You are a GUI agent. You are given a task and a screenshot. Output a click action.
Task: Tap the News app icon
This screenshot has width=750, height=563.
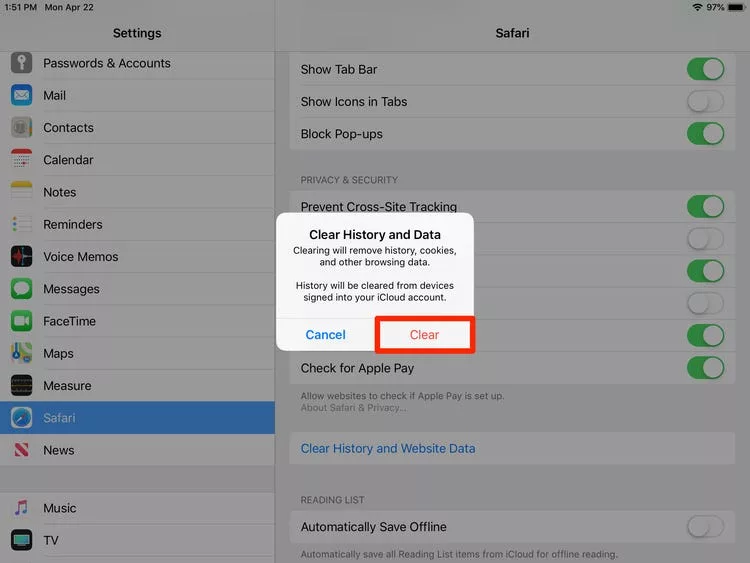[22, 450]
